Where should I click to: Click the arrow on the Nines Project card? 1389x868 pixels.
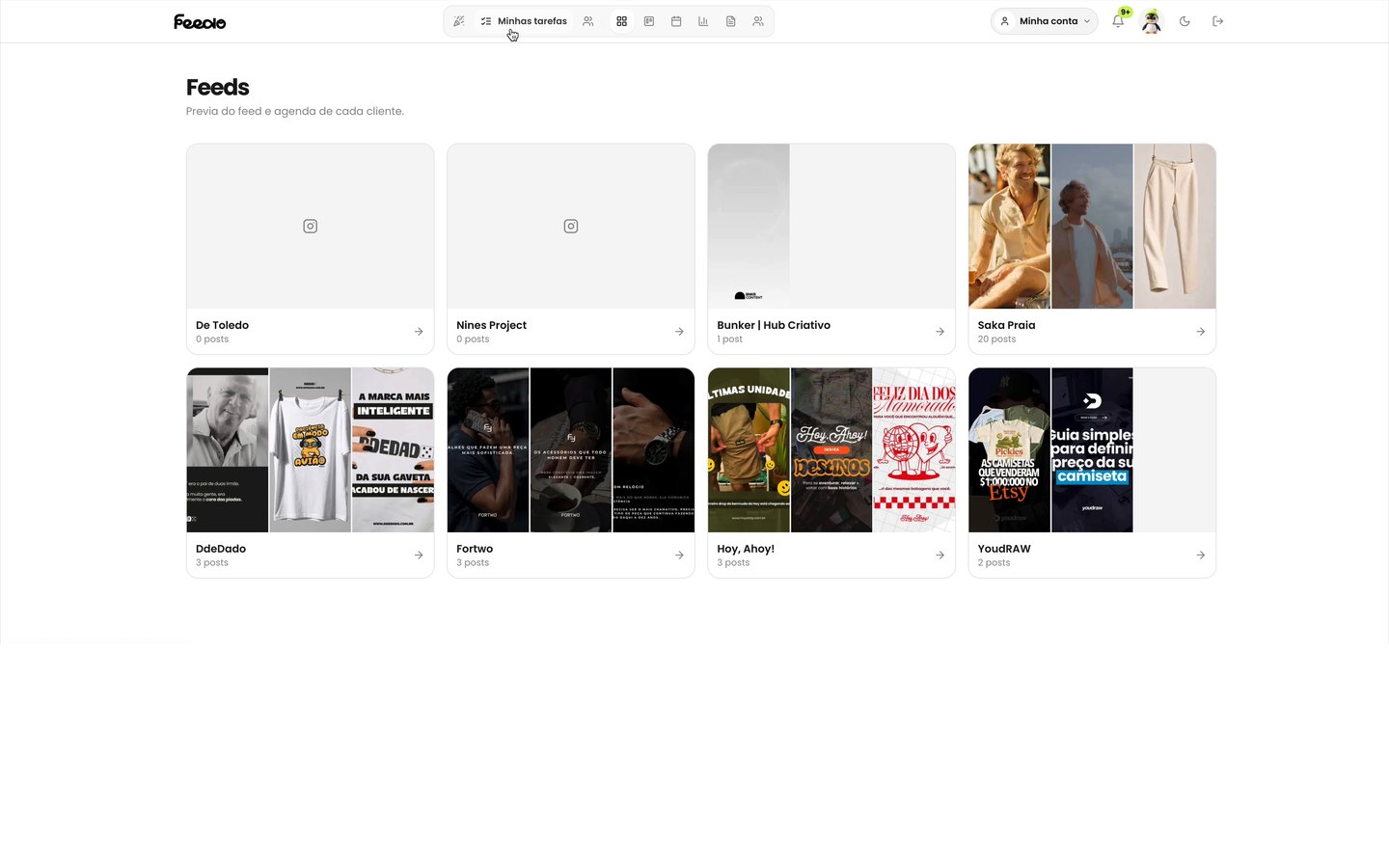click(679, 332)
